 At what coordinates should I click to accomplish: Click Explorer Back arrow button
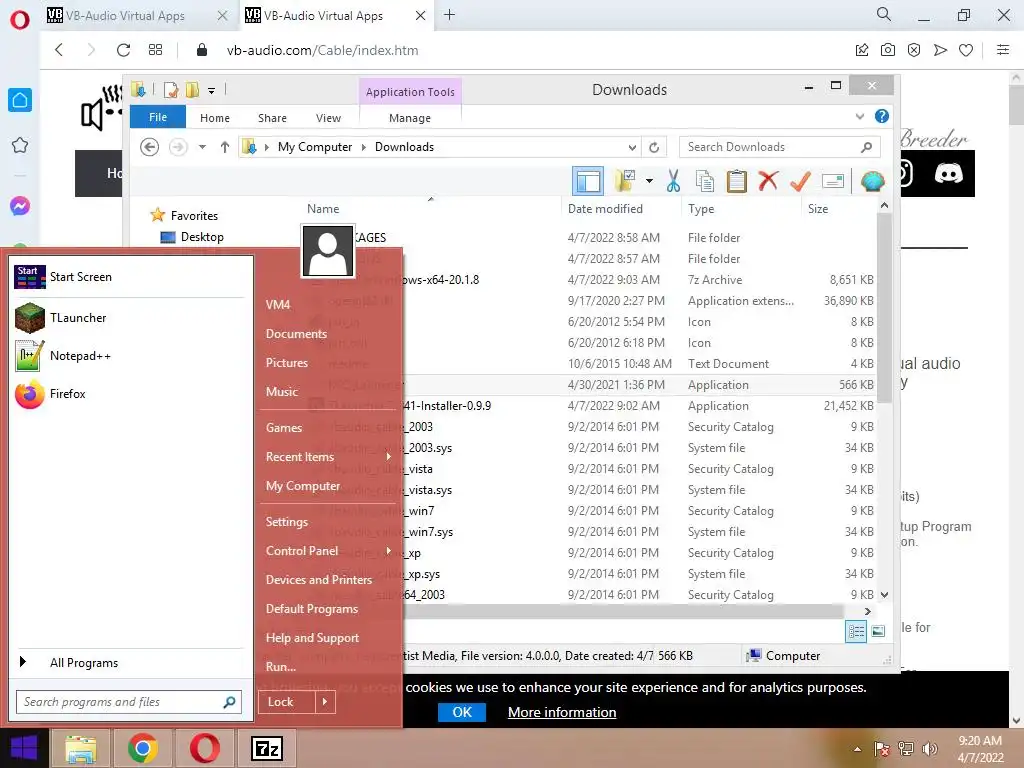pos(150,147)
